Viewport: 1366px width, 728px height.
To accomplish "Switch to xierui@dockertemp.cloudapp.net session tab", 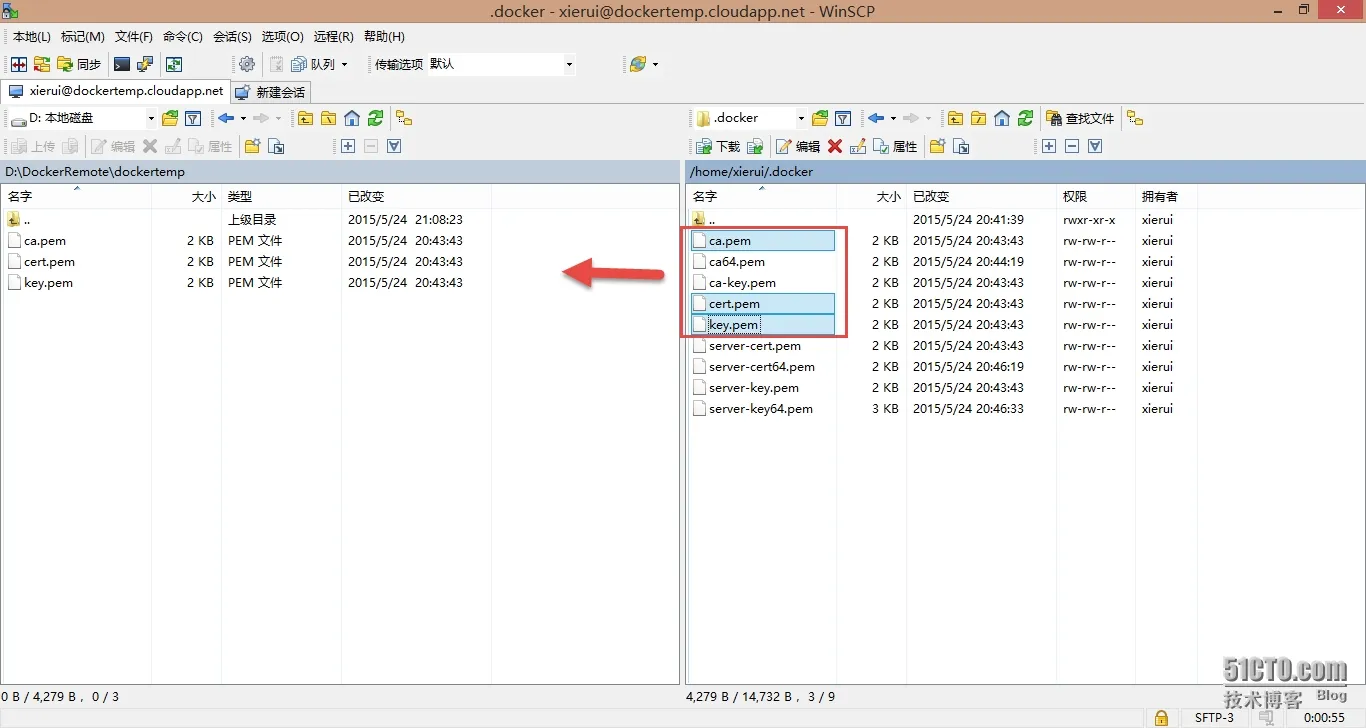I will point(116,91).
